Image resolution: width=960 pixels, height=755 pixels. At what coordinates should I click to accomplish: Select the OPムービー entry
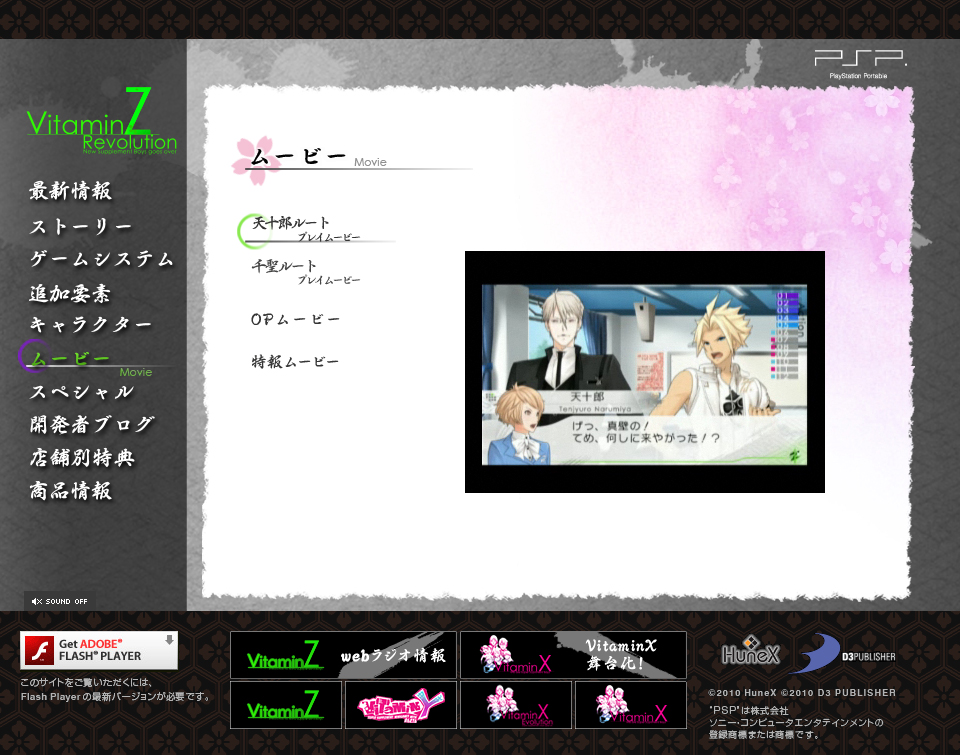click(x=295, y=320)
